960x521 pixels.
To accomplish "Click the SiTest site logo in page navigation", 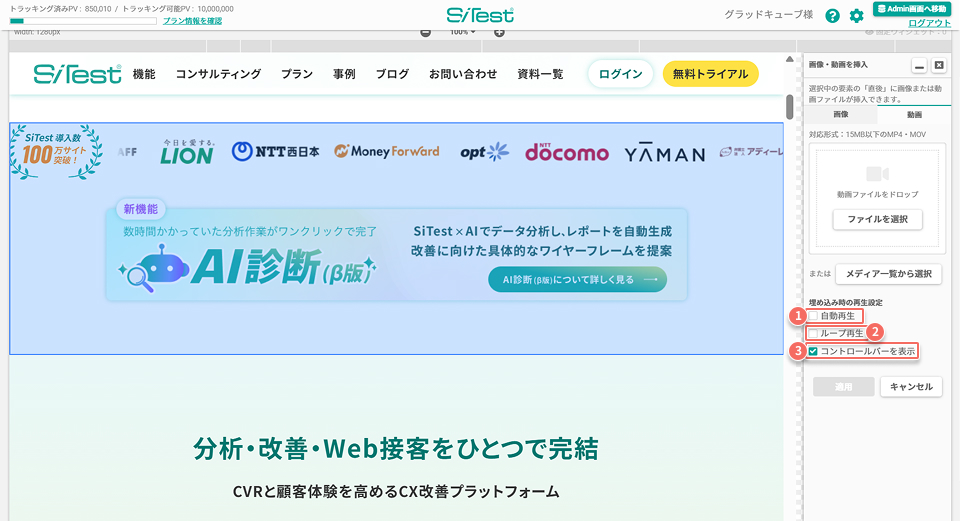I will click(x=78, y=74).
